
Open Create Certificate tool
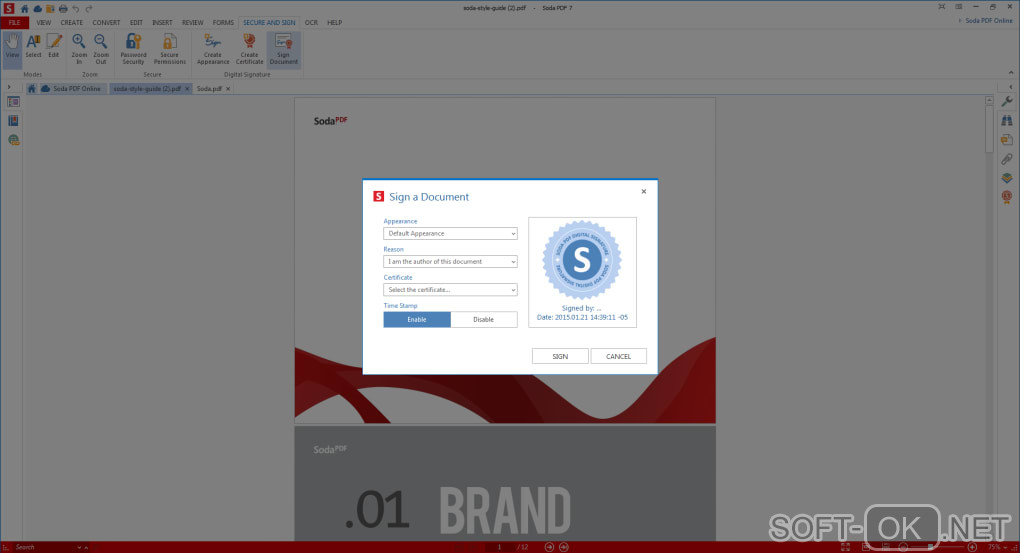tap(249, 49)
